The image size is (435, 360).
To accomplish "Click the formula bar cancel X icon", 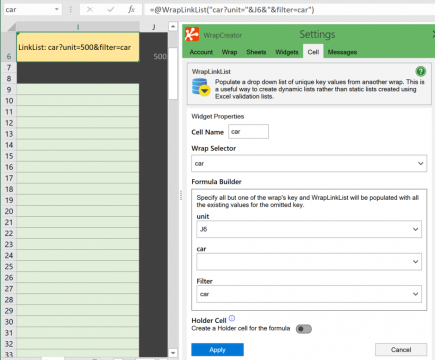I will 90,10.
